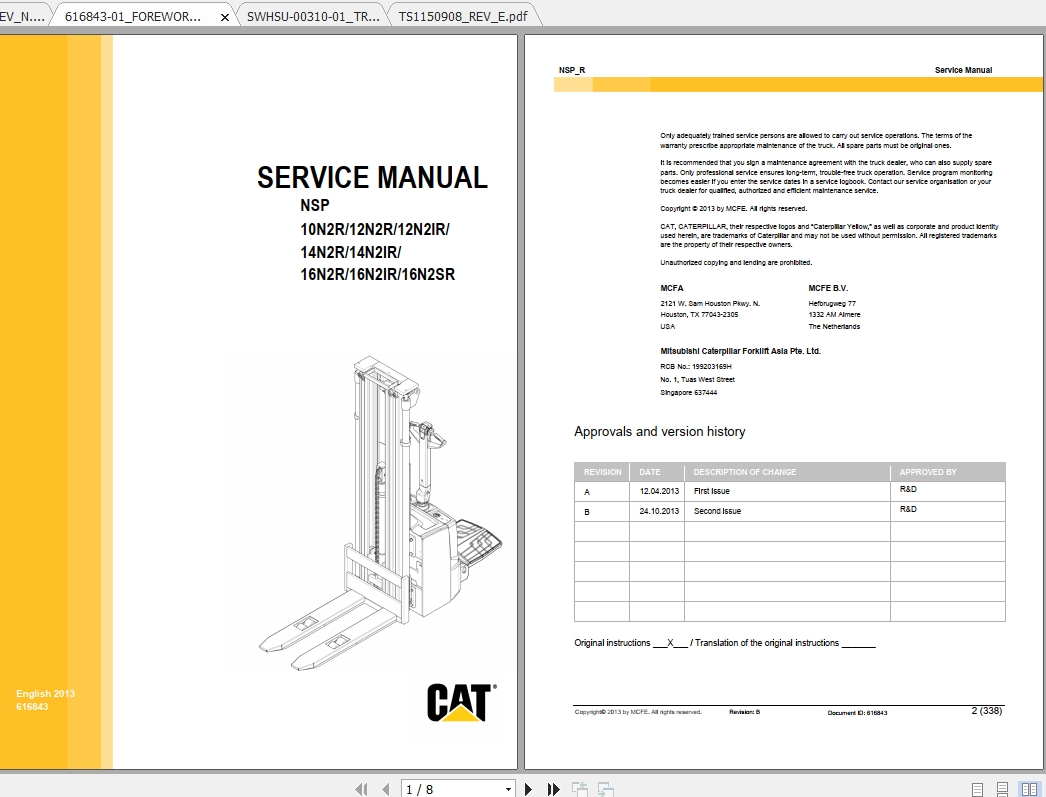Select the previous view navigation icon

[578, 789]
